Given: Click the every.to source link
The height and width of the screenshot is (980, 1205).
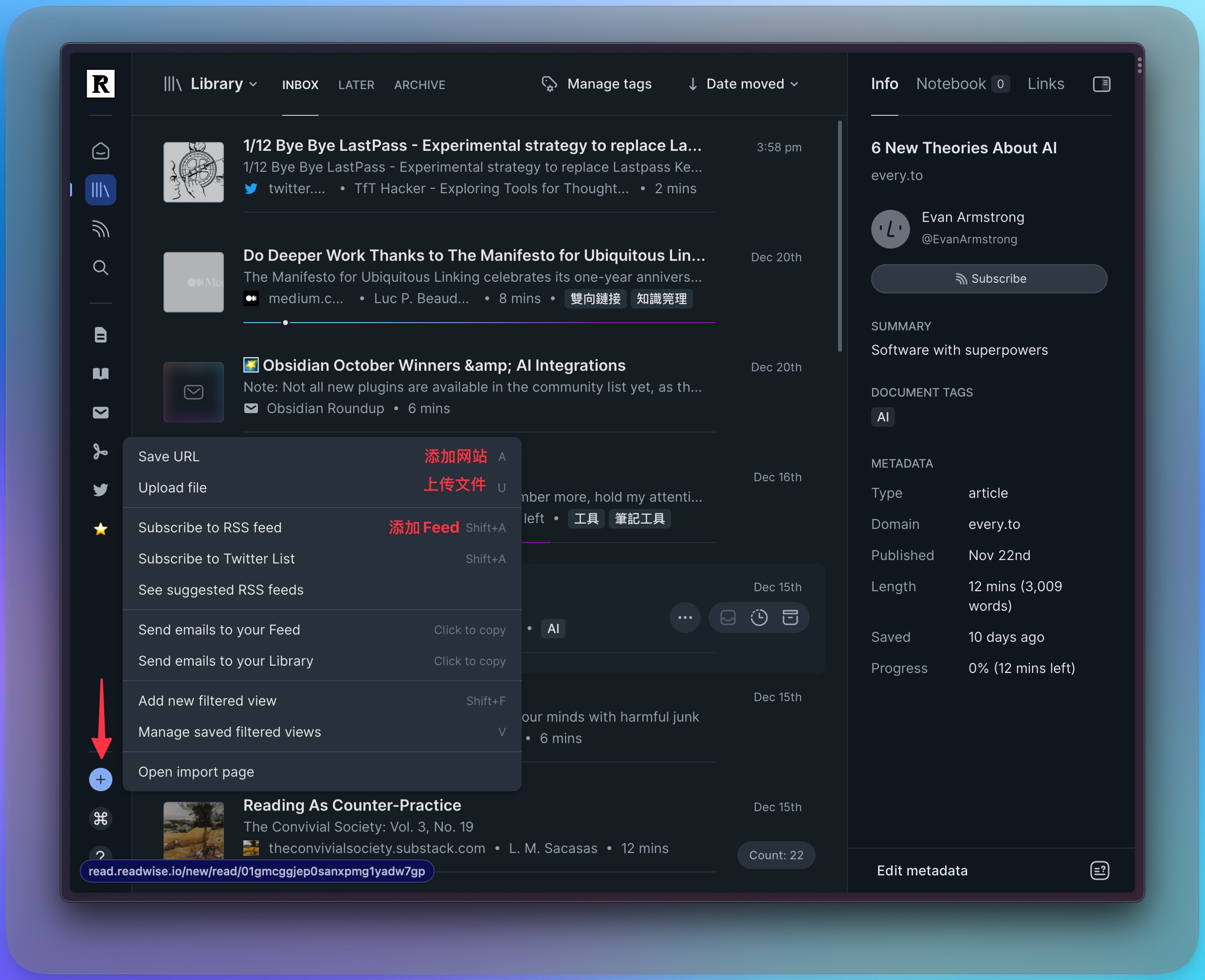Looking at the screenshot, I should pyautogui.click(x=896, y=175).
